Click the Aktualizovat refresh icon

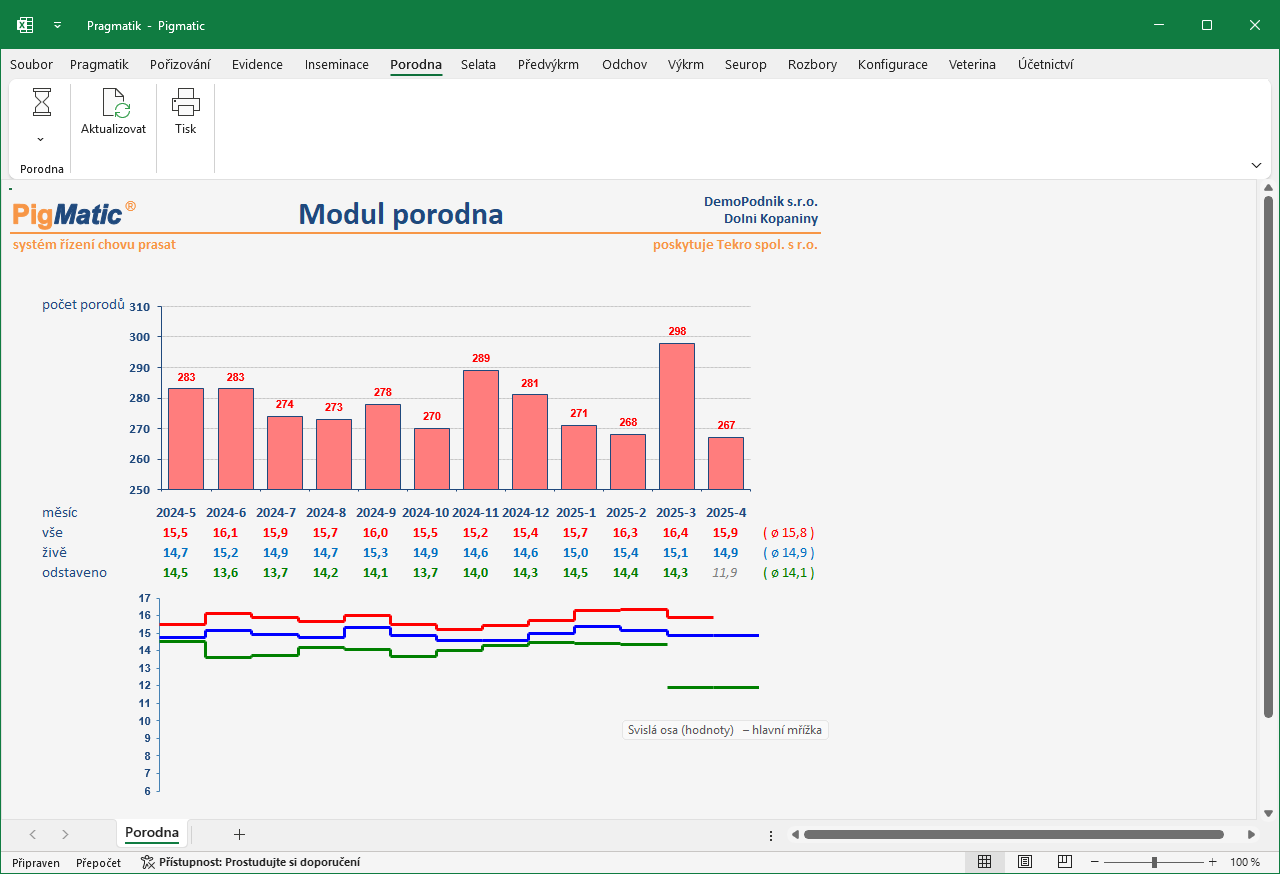click(x=114, y=103)
